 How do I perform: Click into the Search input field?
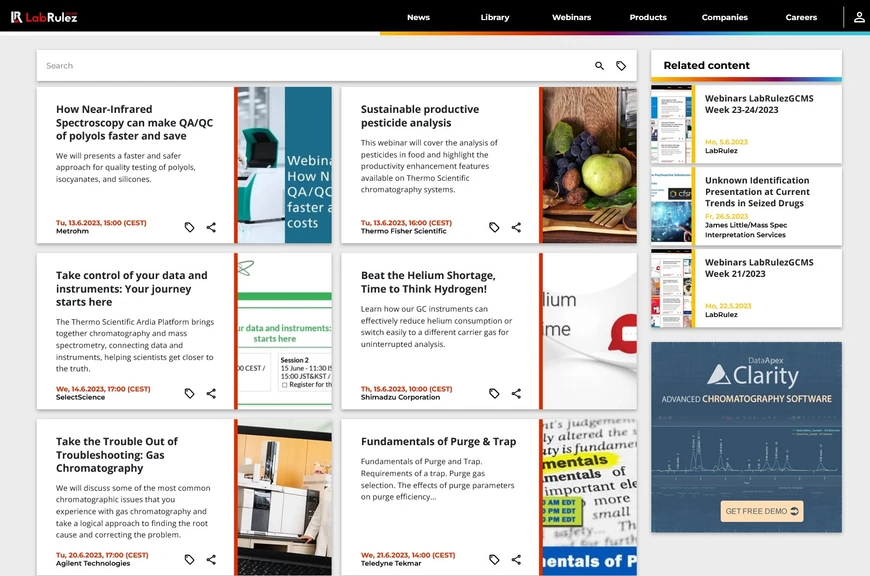coord(316,65)
